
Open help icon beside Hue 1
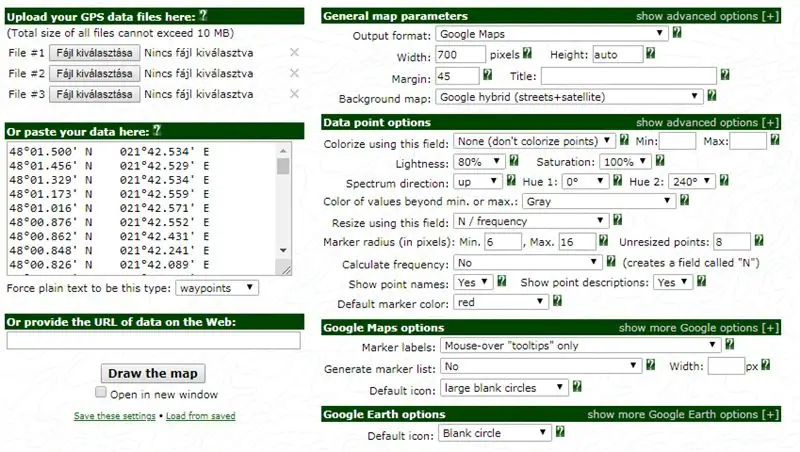[x=617, y=180]
